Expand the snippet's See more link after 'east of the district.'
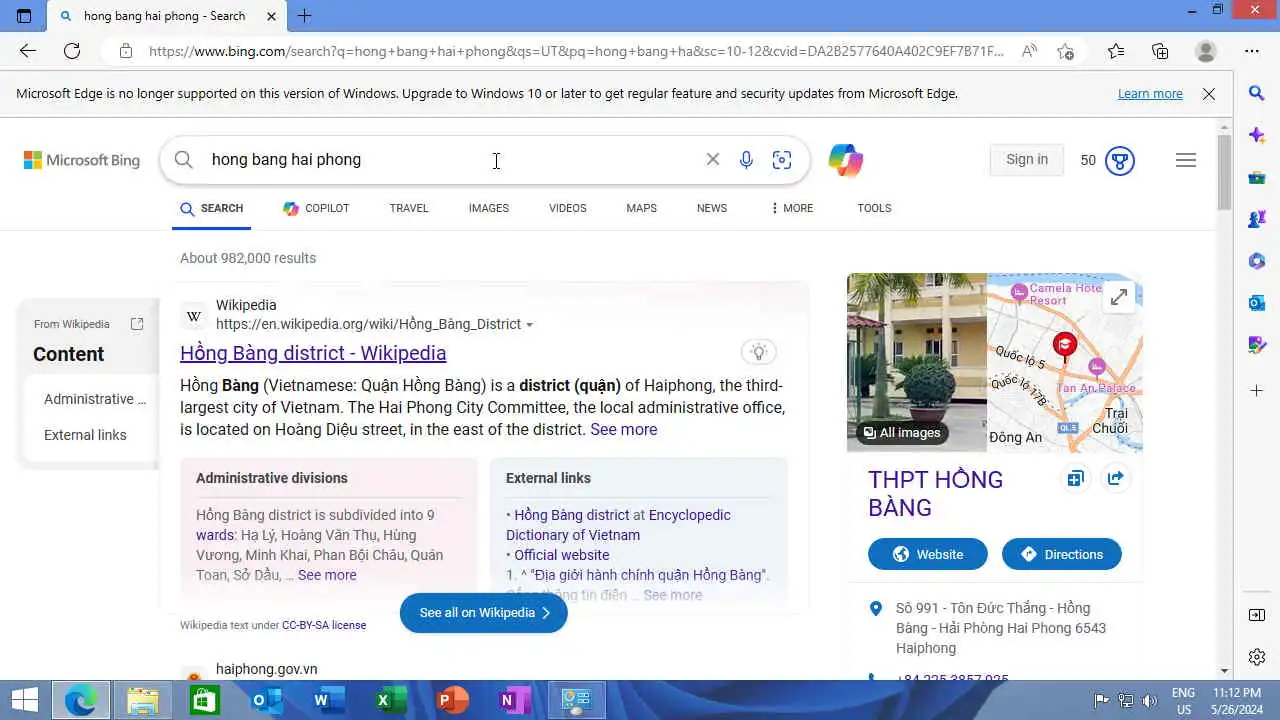This screenshot has width=1280, height=720. (x=624, y=429)
